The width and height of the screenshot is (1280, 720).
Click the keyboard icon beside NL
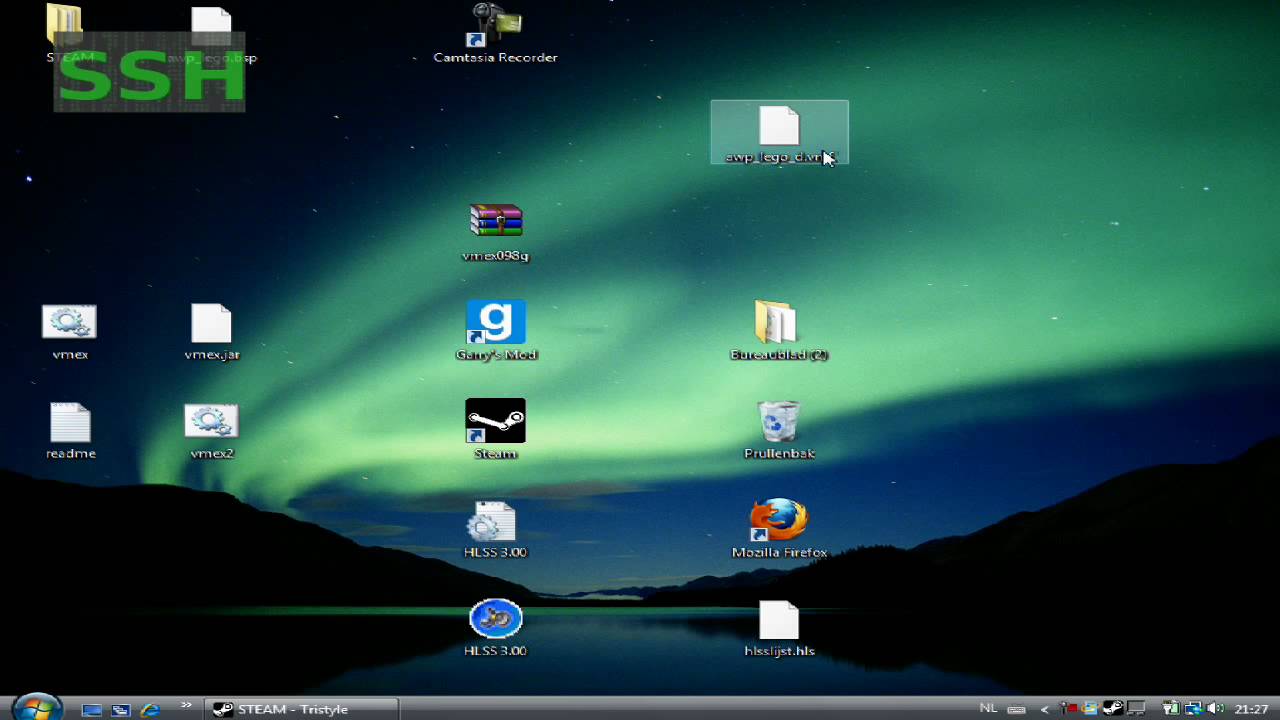(1017, 709)
